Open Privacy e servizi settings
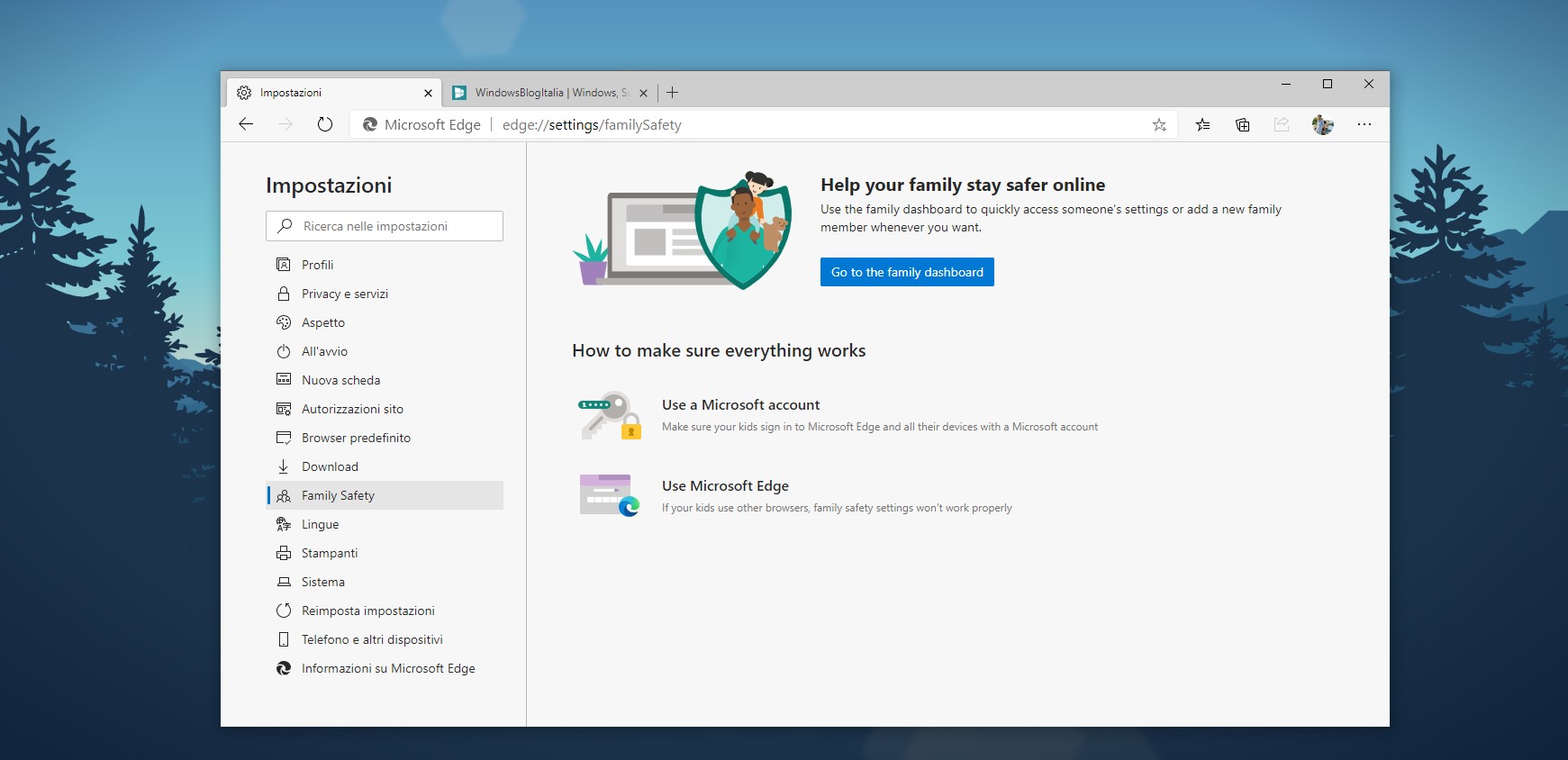The width and height of the screenshot is (1568, 760). (385, 294)
